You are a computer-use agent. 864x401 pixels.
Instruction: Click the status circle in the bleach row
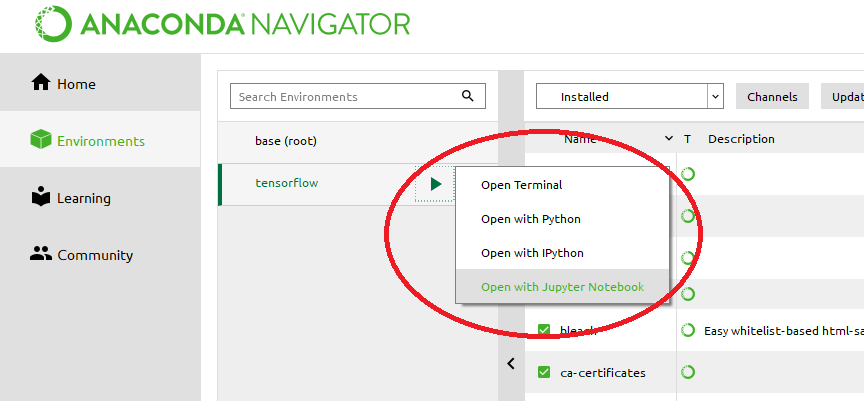tap(688, 330)
